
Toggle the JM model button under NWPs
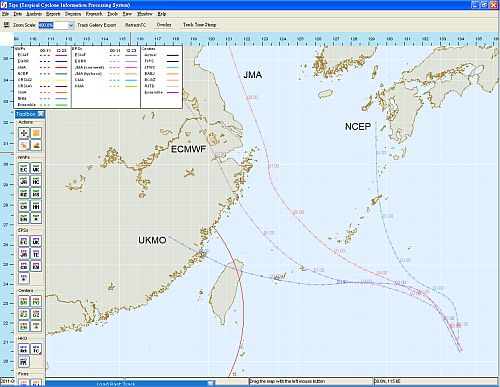pyautogui.click(x=24, y=181)
